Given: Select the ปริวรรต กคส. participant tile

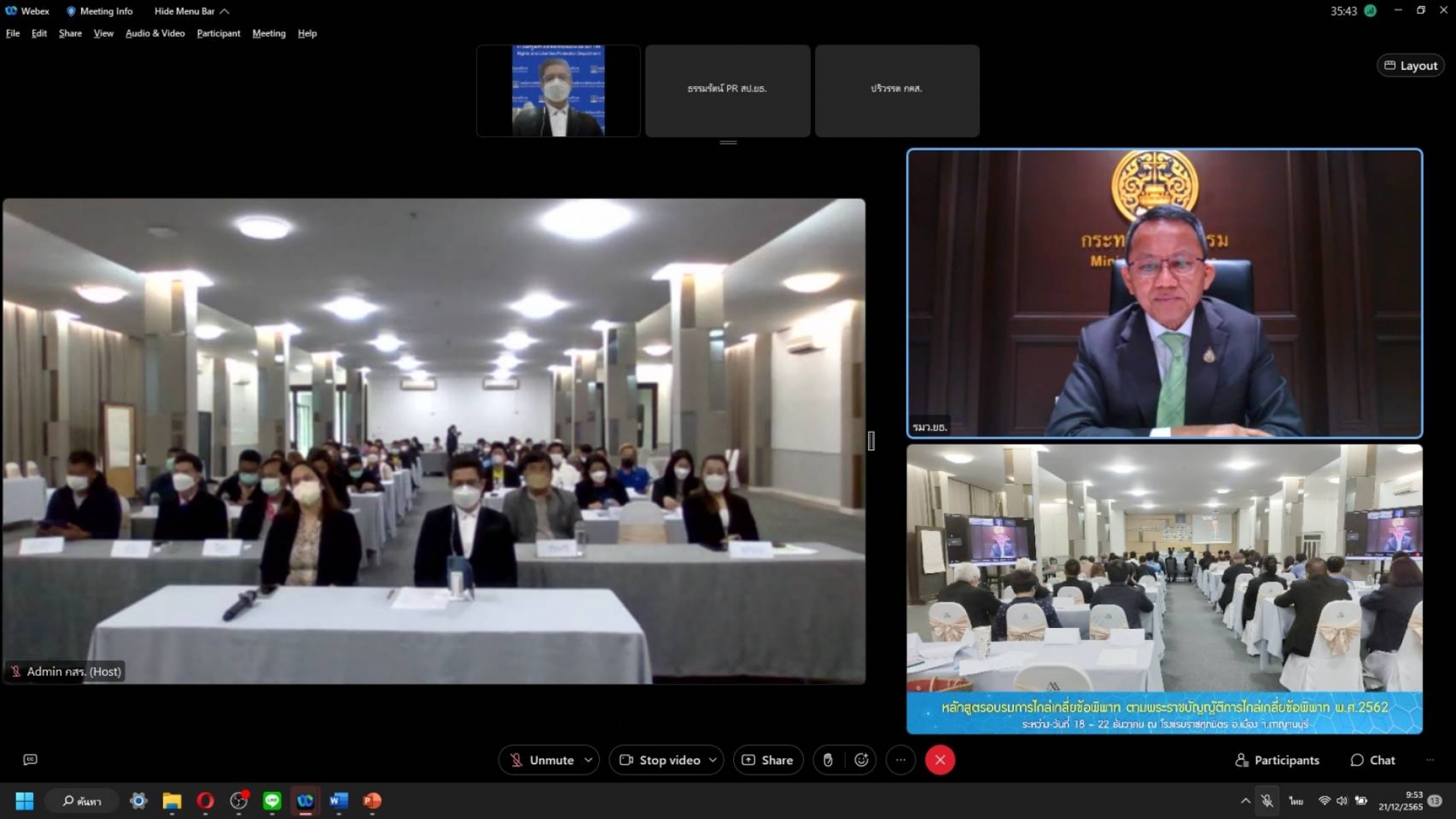Looking at the screenshot, I should 897,91.
